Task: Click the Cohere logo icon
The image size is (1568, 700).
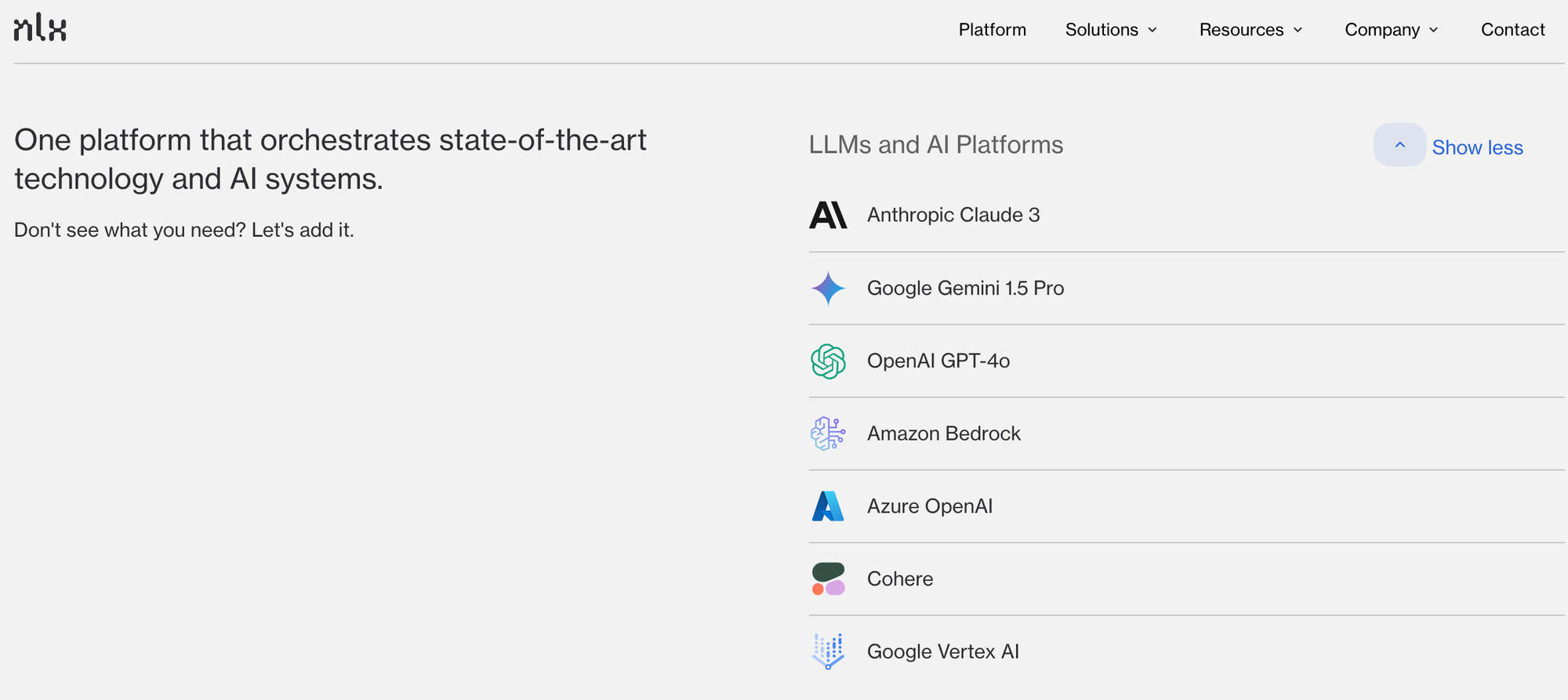Action: click(828, 579)
